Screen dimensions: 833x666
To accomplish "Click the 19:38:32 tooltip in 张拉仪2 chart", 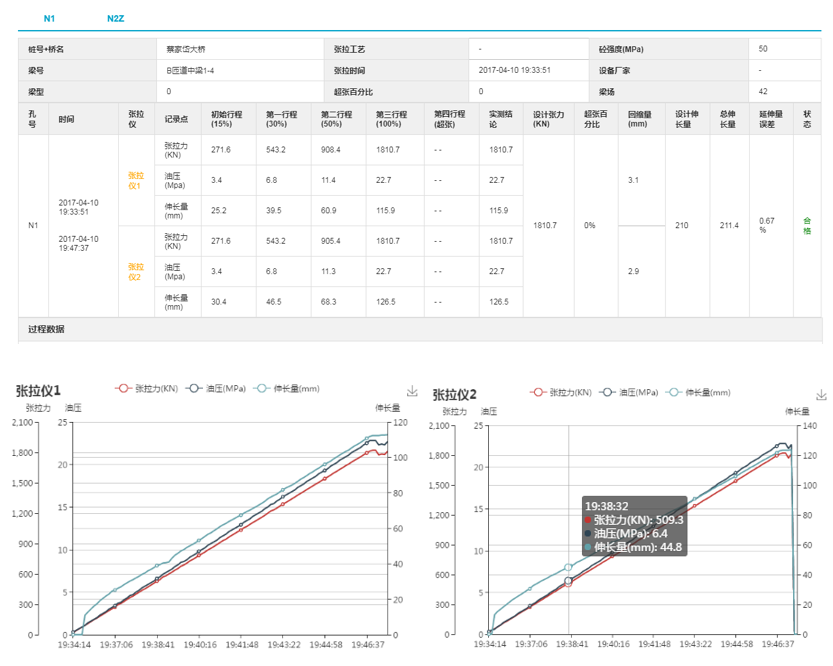I will coord(635,526).
